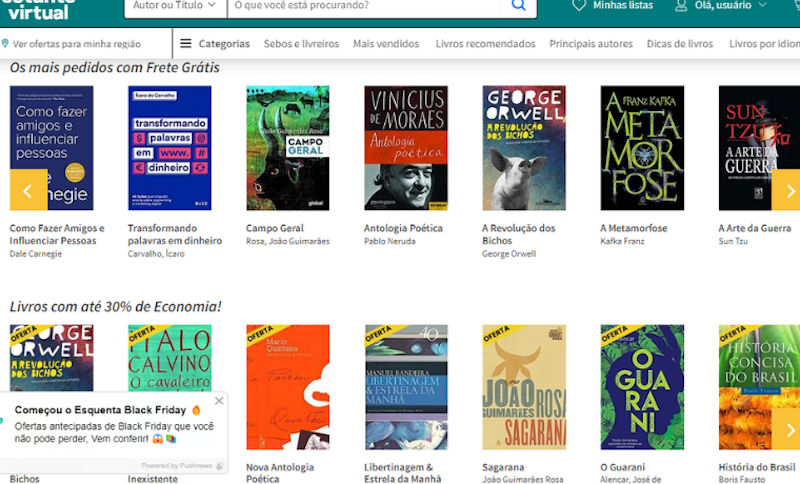Open the Mario Quintana orange cover

point(288,387)
